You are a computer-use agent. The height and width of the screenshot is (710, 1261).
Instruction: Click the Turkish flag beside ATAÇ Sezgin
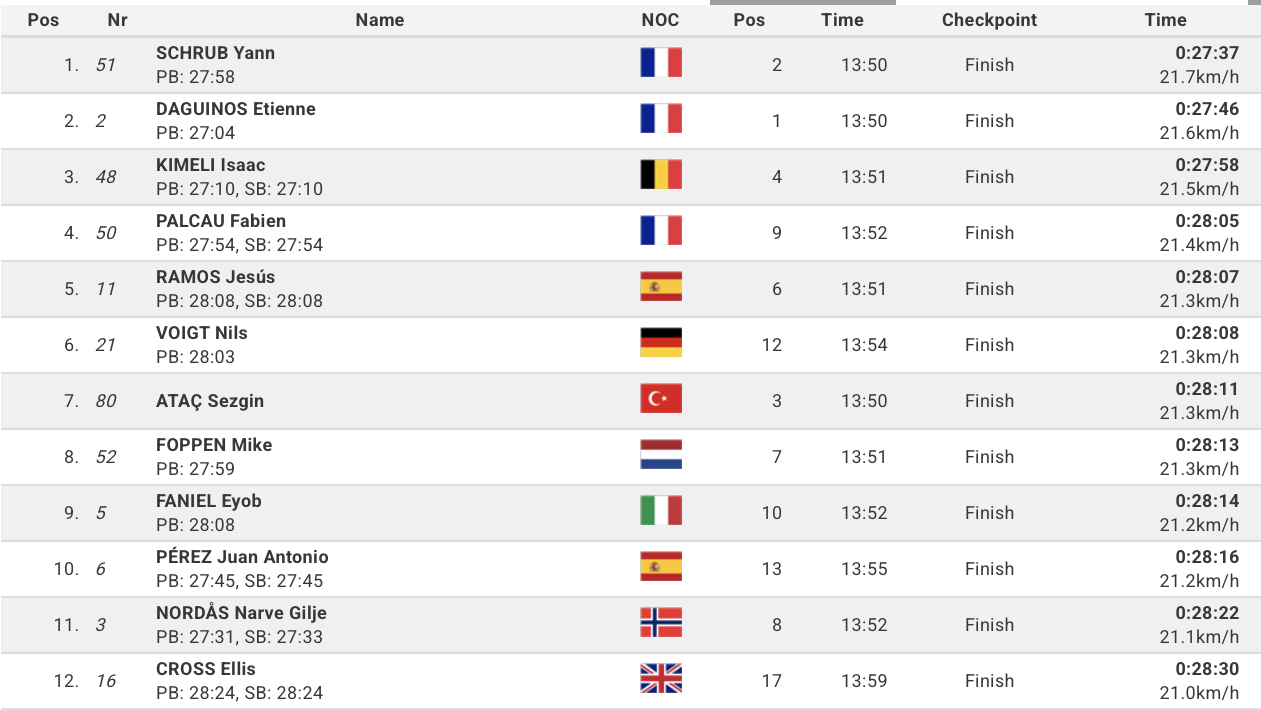[660, 400]
